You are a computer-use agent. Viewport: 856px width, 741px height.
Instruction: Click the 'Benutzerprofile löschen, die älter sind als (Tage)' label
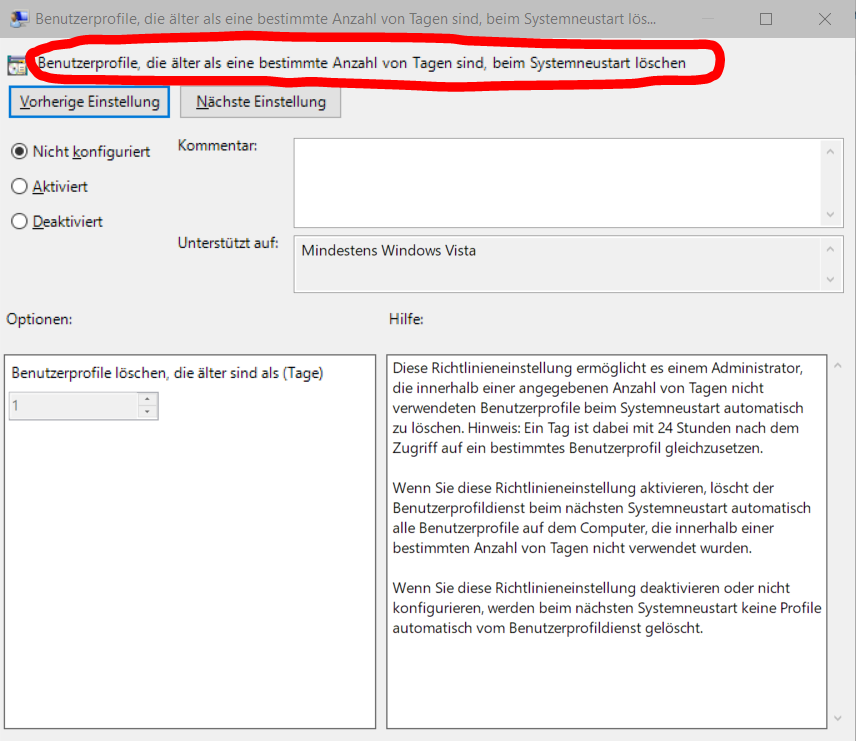click(167, 373)
